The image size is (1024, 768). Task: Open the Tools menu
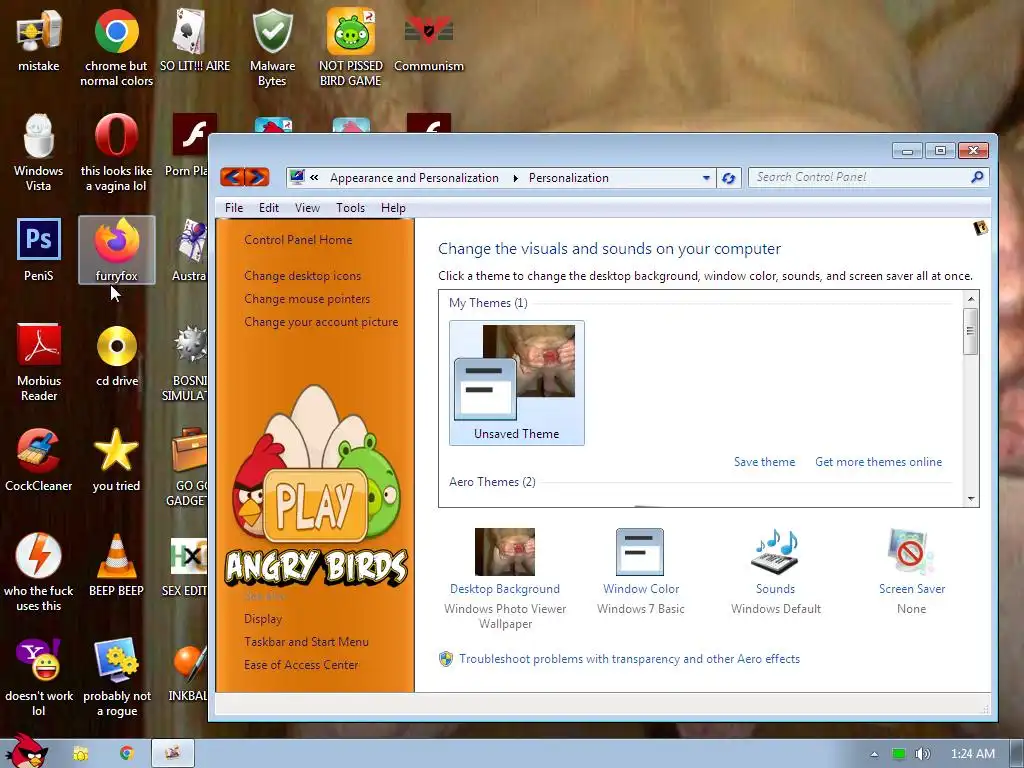(350, 208)
